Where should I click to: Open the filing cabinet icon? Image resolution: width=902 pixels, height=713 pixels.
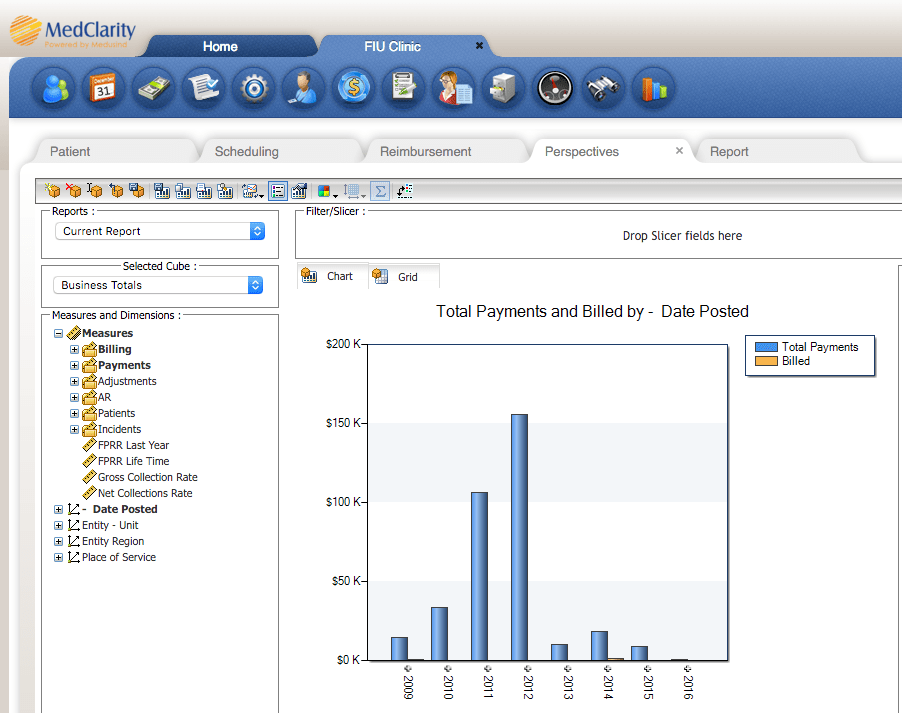(x=504, y=88)
